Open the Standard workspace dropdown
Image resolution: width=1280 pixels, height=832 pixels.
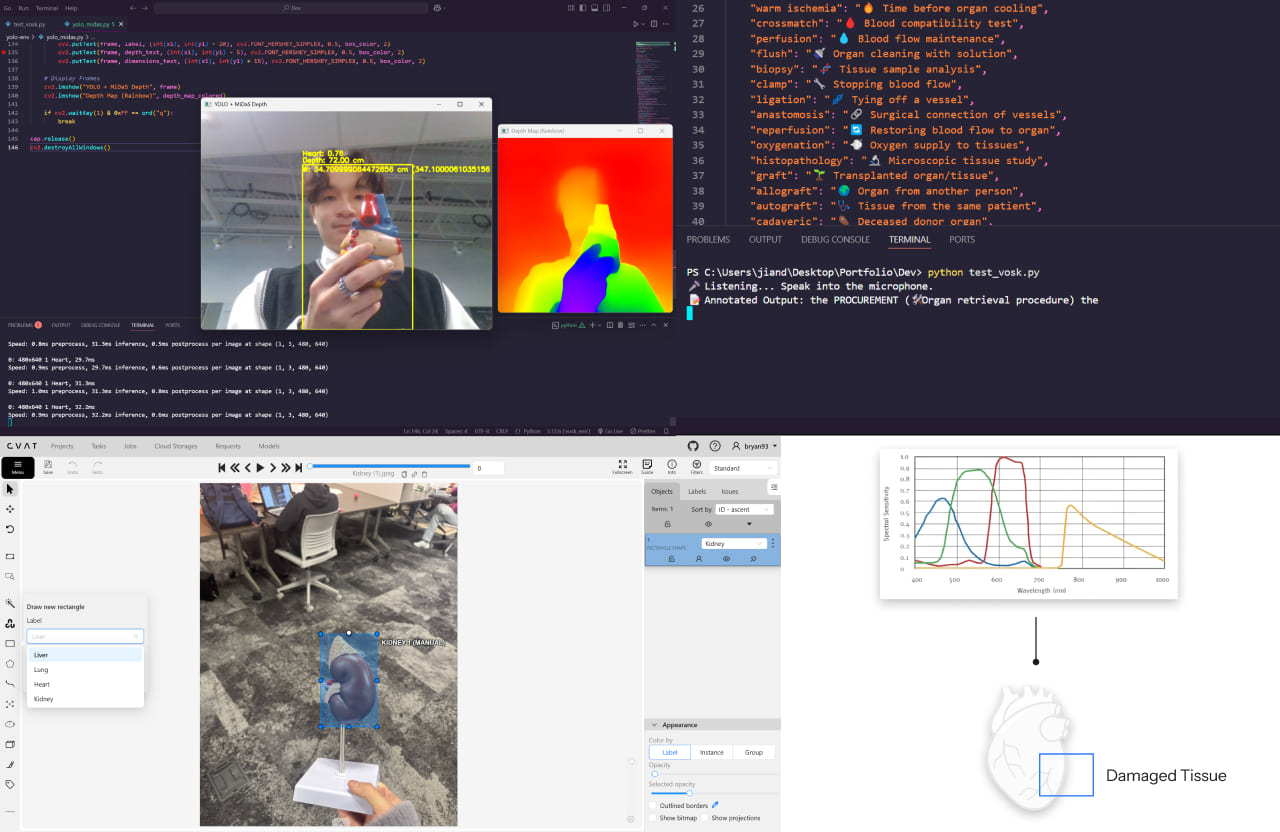pos(742,468)
